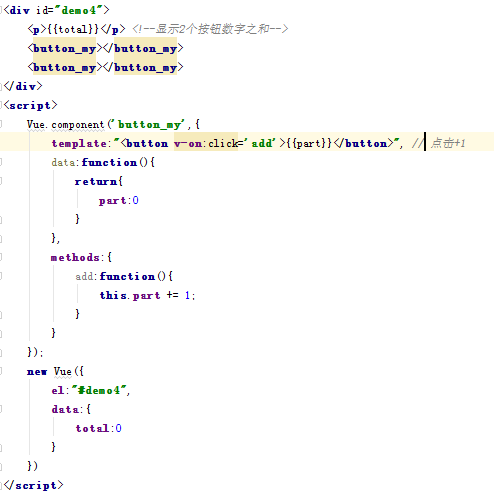
Task: Click the el property name
Action: click(x=57, y=391)
